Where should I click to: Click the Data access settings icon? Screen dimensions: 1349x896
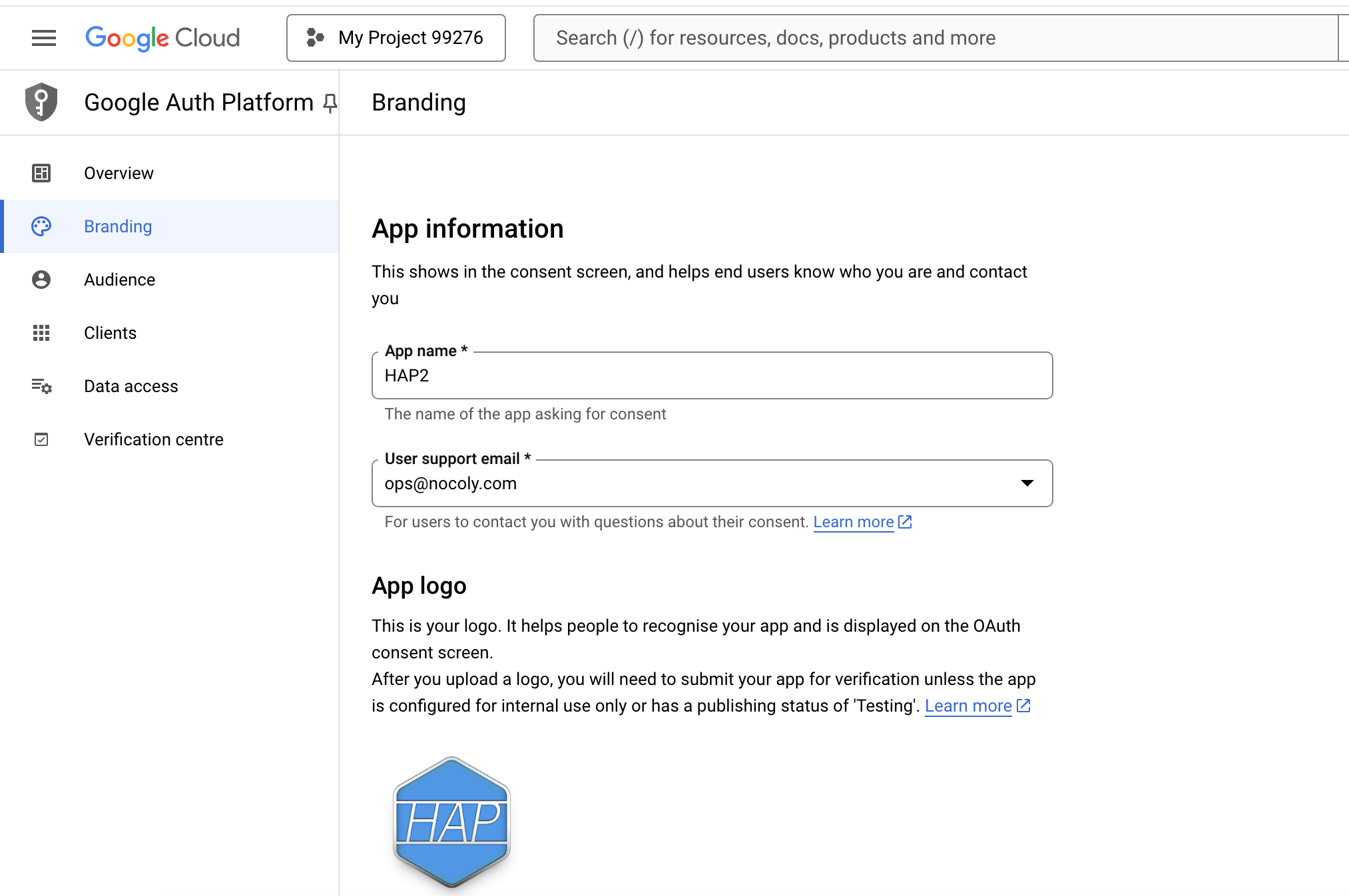point(41,386)
